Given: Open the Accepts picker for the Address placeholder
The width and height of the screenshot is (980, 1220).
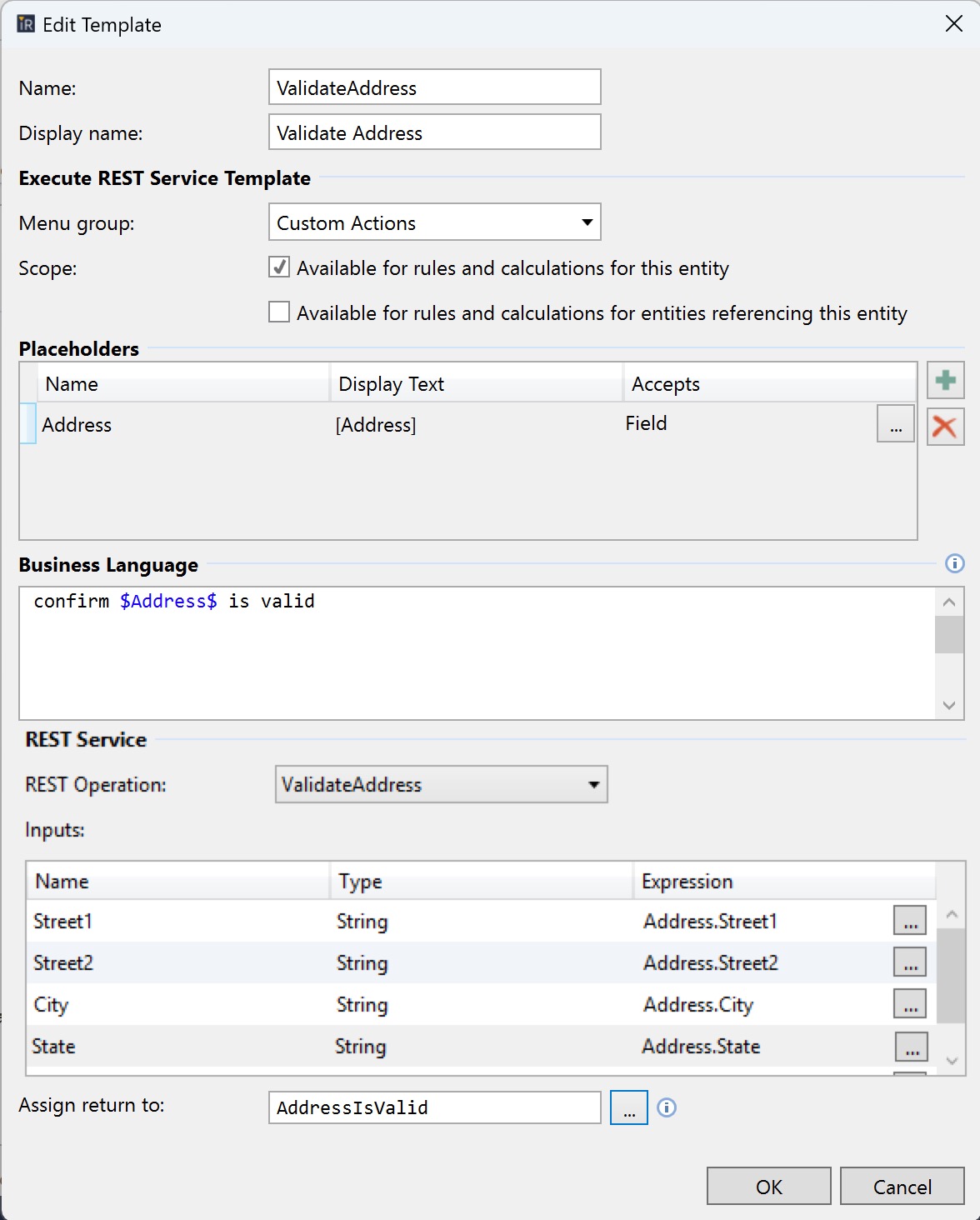Looking at the screenshot, I should (895, 425).
